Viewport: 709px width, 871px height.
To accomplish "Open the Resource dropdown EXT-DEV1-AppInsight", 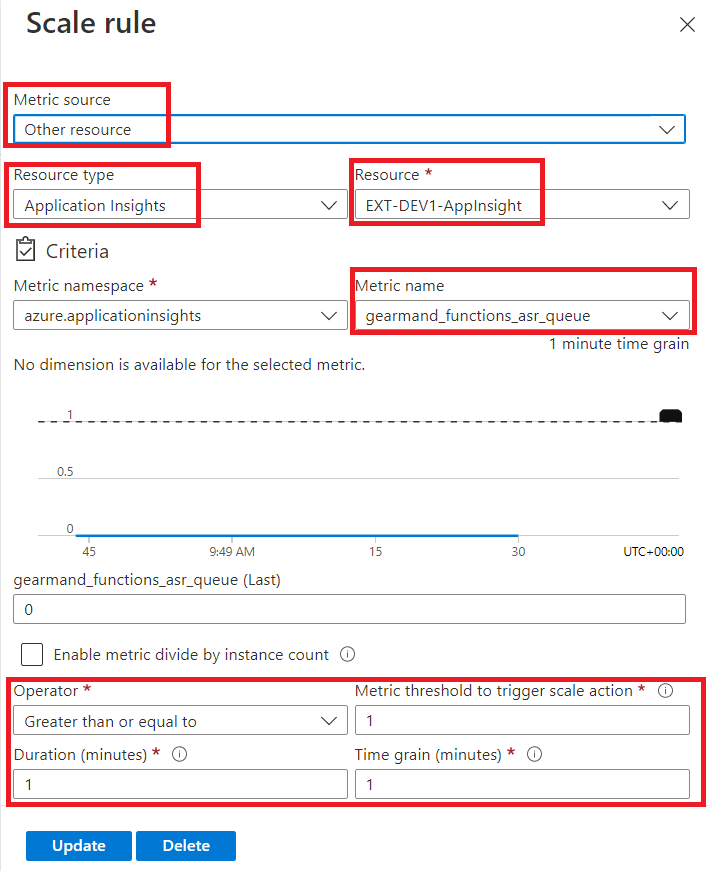I will coord(522,205).
